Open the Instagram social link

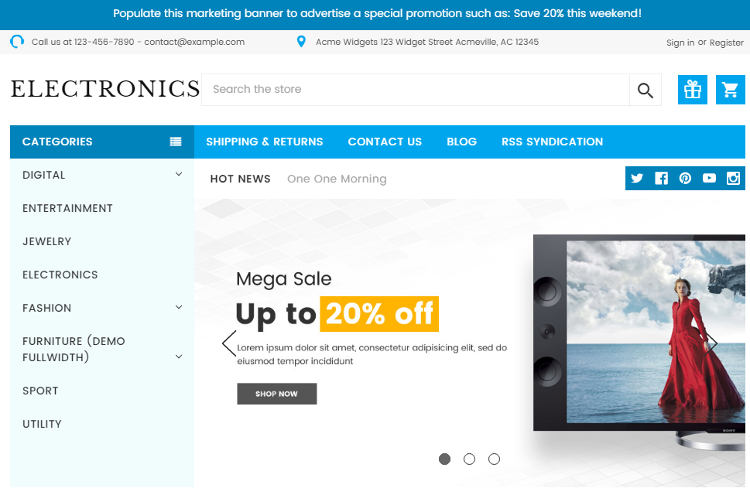[733, 178]
